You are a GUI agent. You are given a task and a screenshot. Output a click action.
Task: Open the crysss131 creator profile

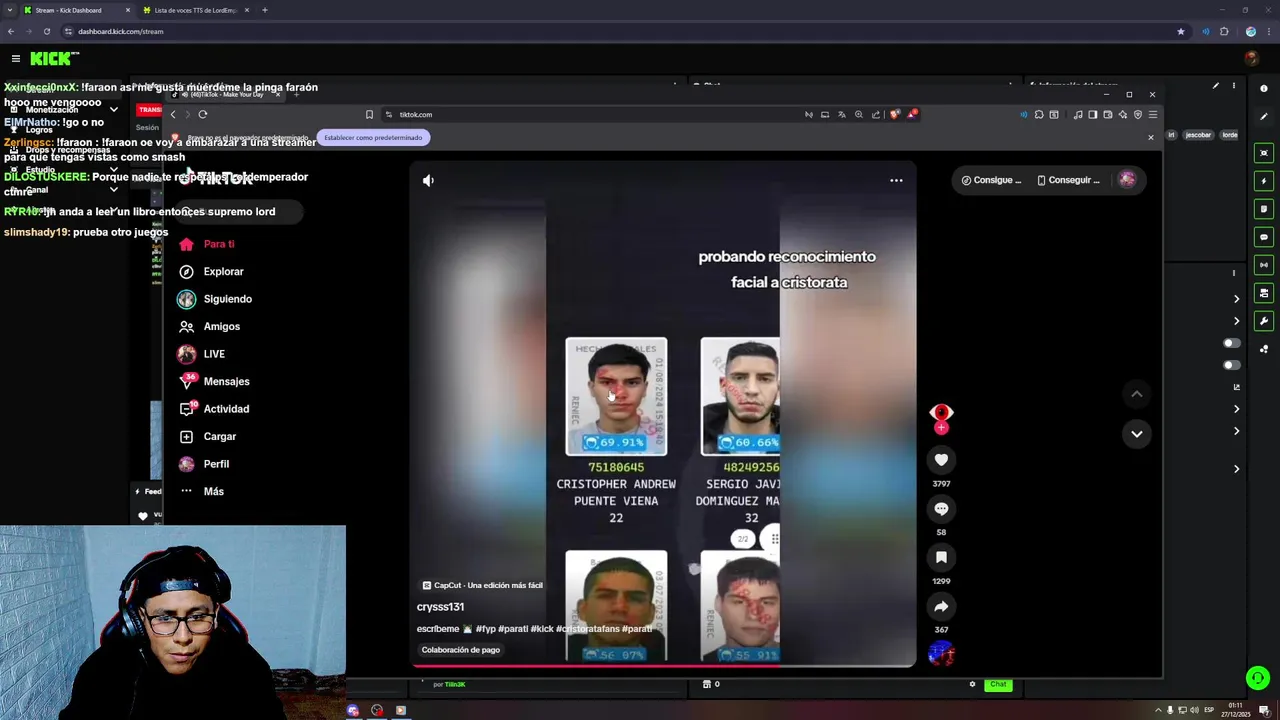point(440,607)
